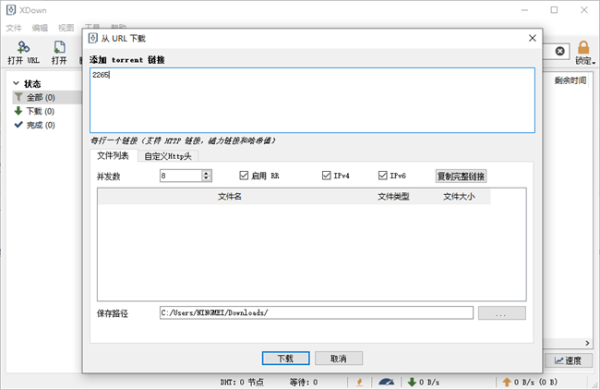Viewport: 600px width, 390px height.
Task: Collapse the Status tree section
Action: pos(16,83)
